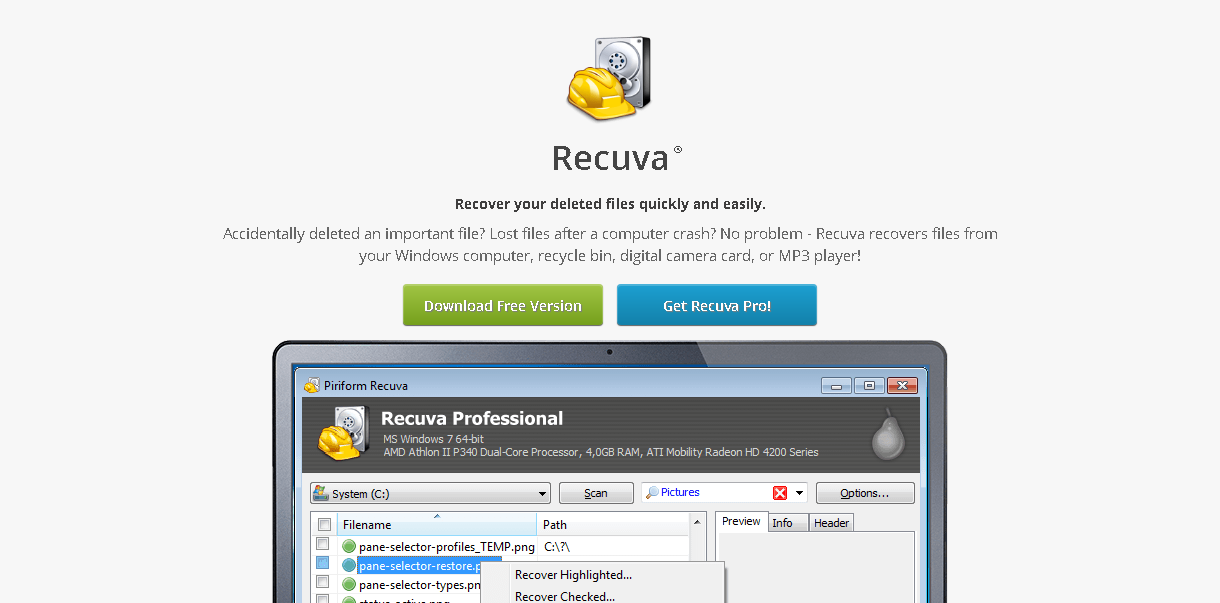Close the Piriform Recuva window
Screen dimensions: 1220x603
click(x=902, y=385)
